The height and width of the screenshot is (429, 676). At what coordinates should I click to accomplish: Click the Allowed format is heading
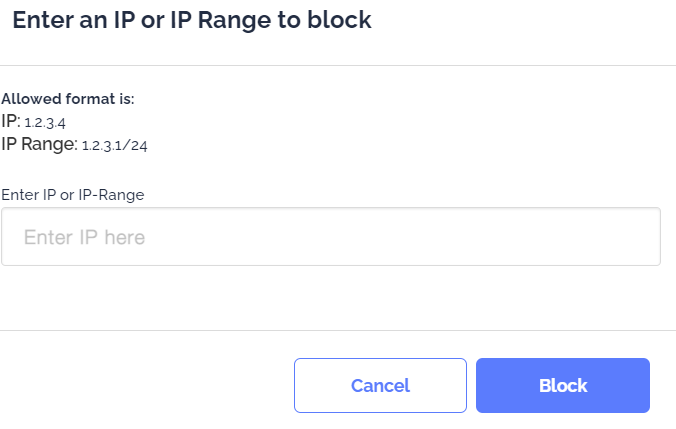[68, 99]
